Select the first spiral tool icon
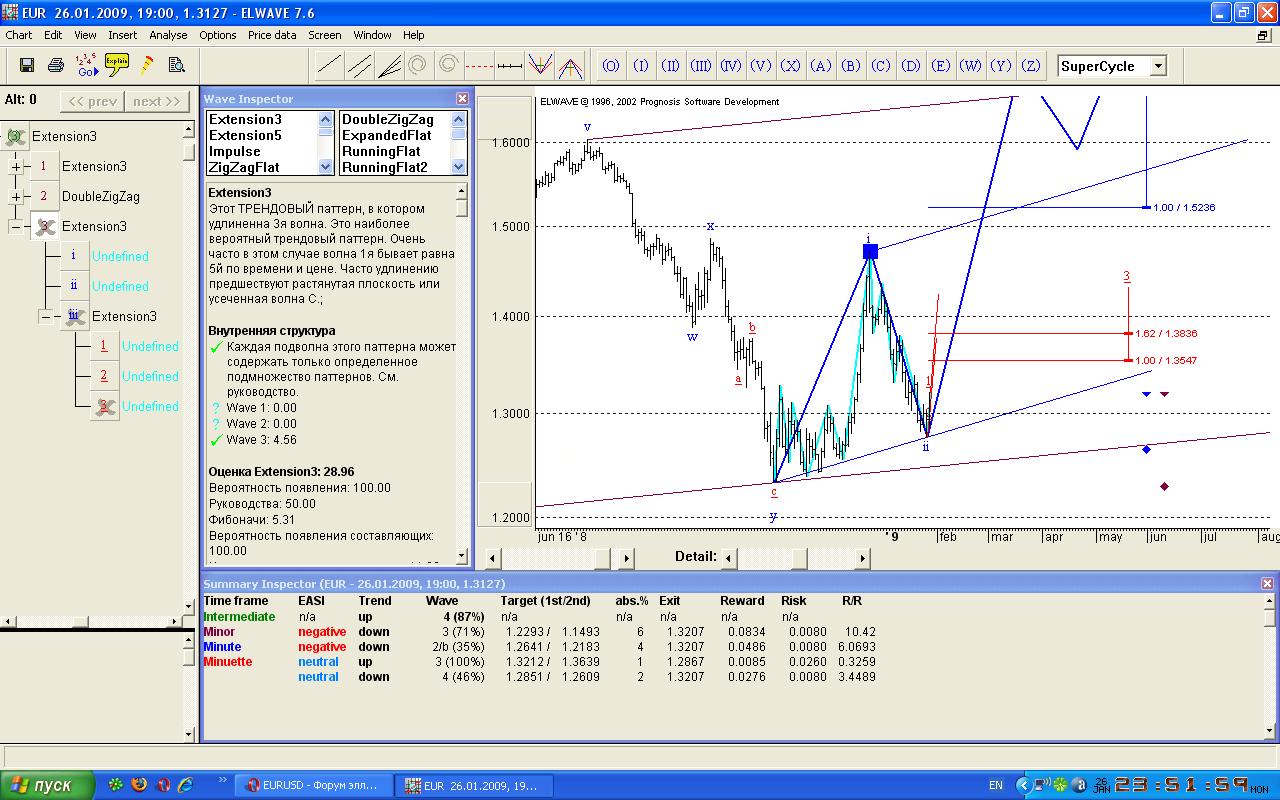 (418, 65)
